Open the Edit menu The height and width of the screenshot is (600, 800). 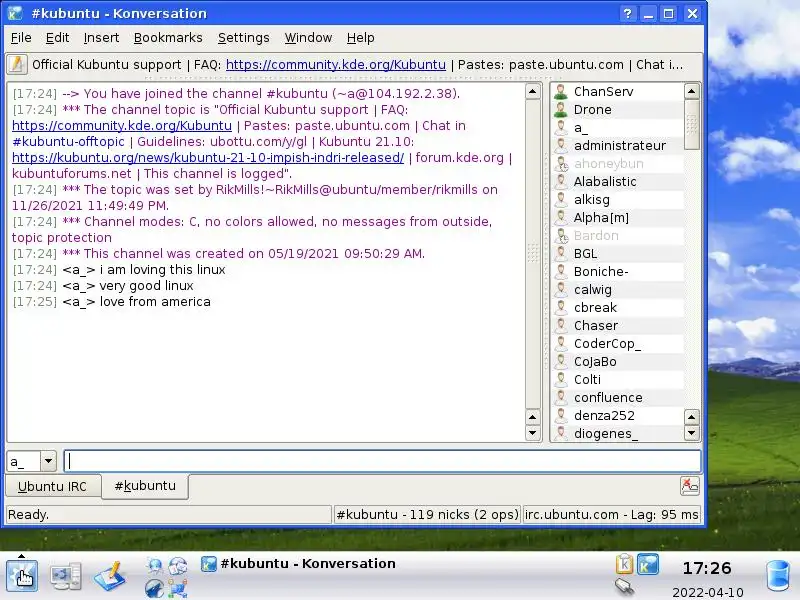pos(57,38)
